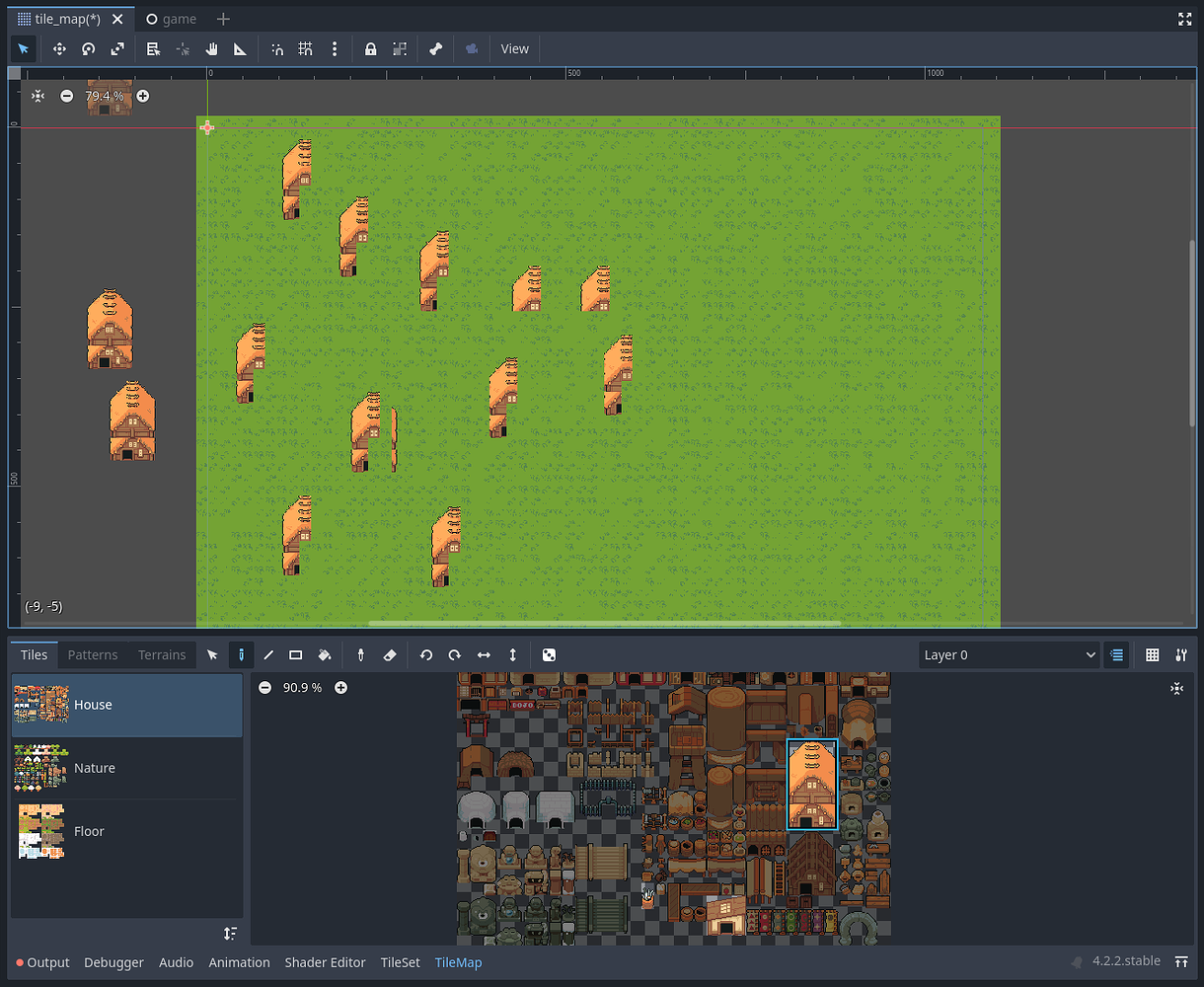The image size is (1204, 987).
Task: Activate Rotate Mode in the canvas toolbar
Action: point(88,48)
